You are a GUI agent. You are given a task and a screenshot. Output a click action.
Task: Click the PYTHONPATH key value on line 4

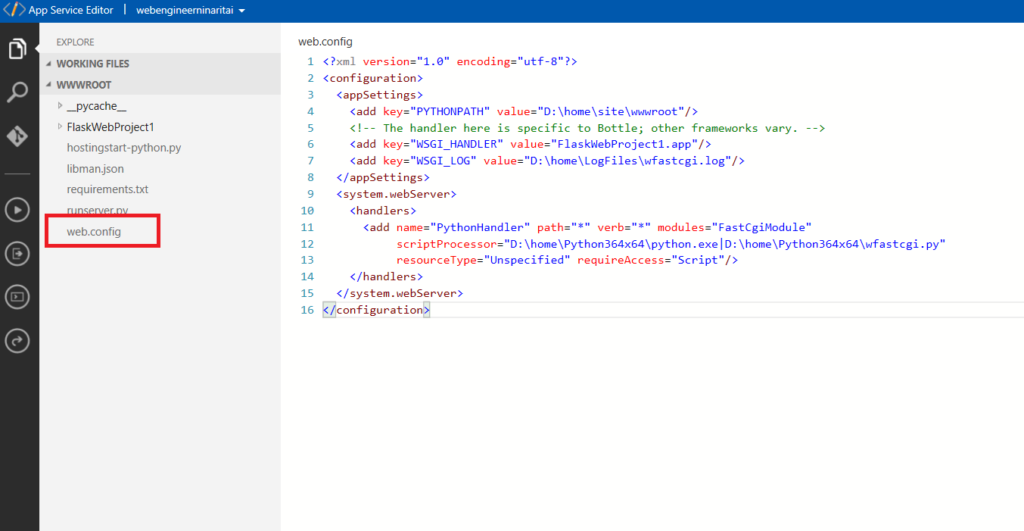450,111
